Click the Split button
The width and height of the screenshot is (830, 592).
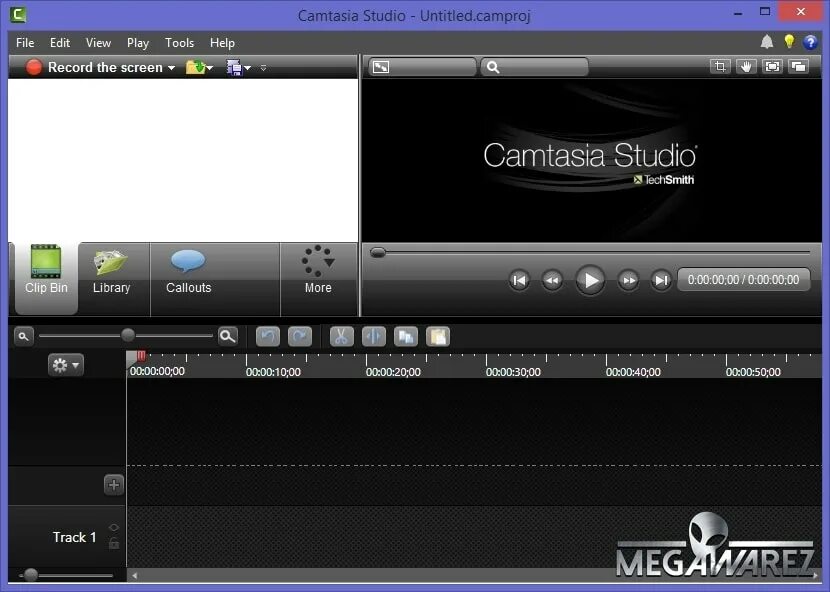tap(374, 337)
